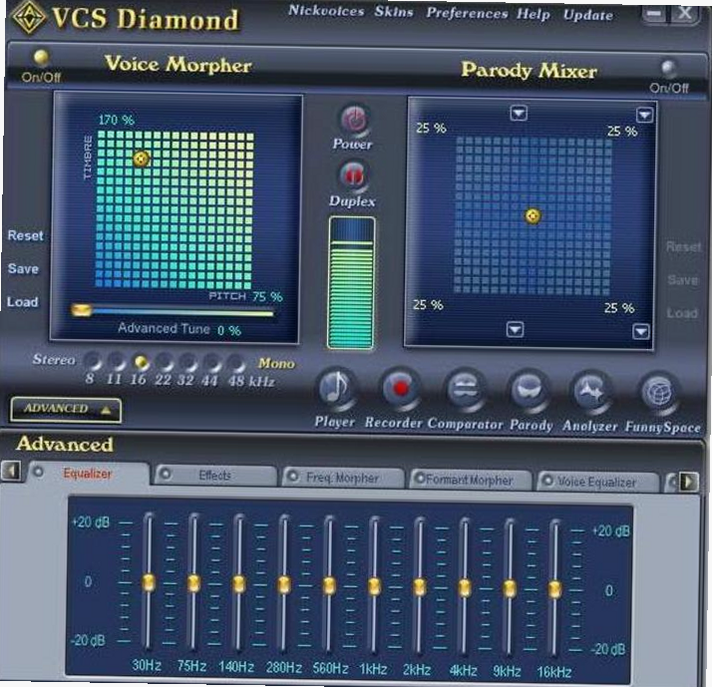Image resolution: width=712 pixels, height=687 pixels.
Task: Click Load in Parody Mixer
Action: [x=682, y=313]
